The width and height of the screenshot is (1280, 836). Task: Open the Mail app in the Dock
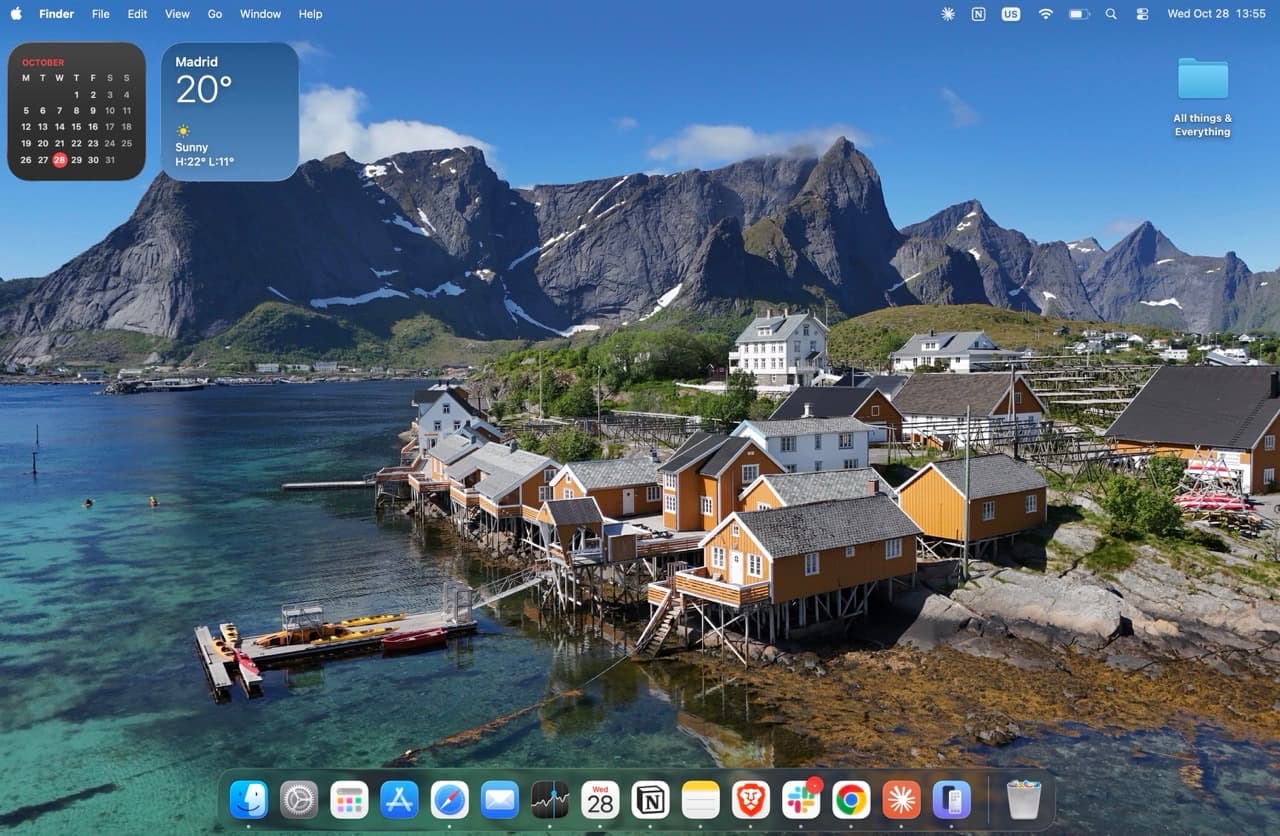pos(500,800)
